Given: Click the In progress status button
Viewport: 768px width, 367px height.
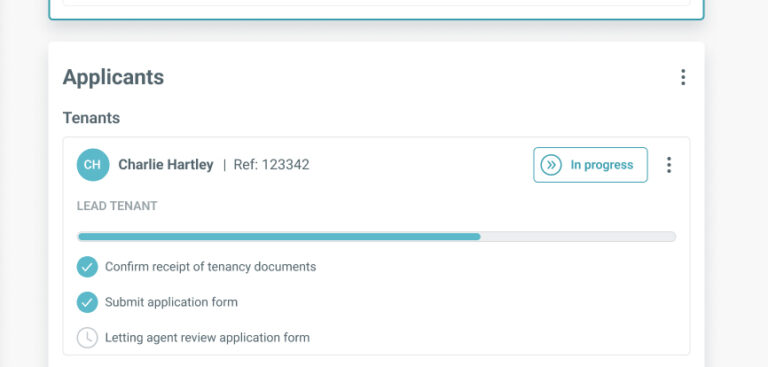Looking at the screenshot, I should (590, 165).
